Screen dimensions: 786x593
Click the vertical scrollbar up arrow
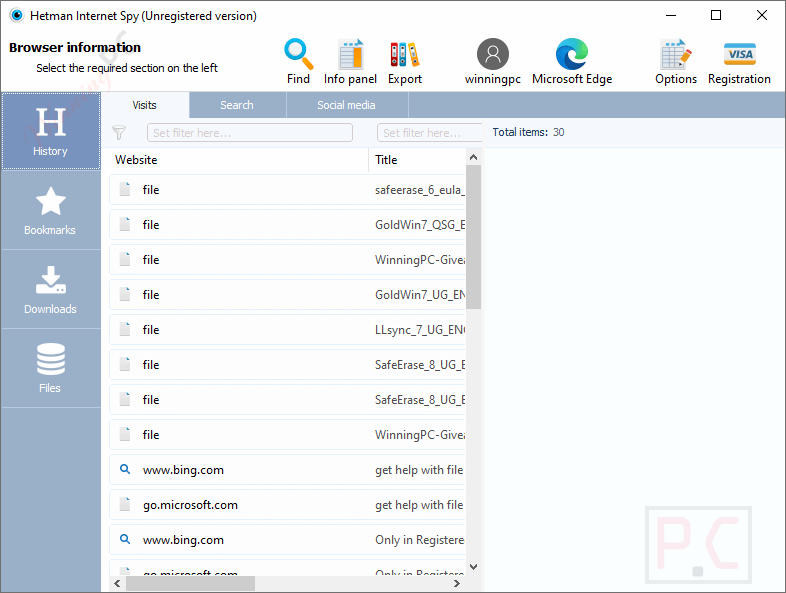coord(473,157)
